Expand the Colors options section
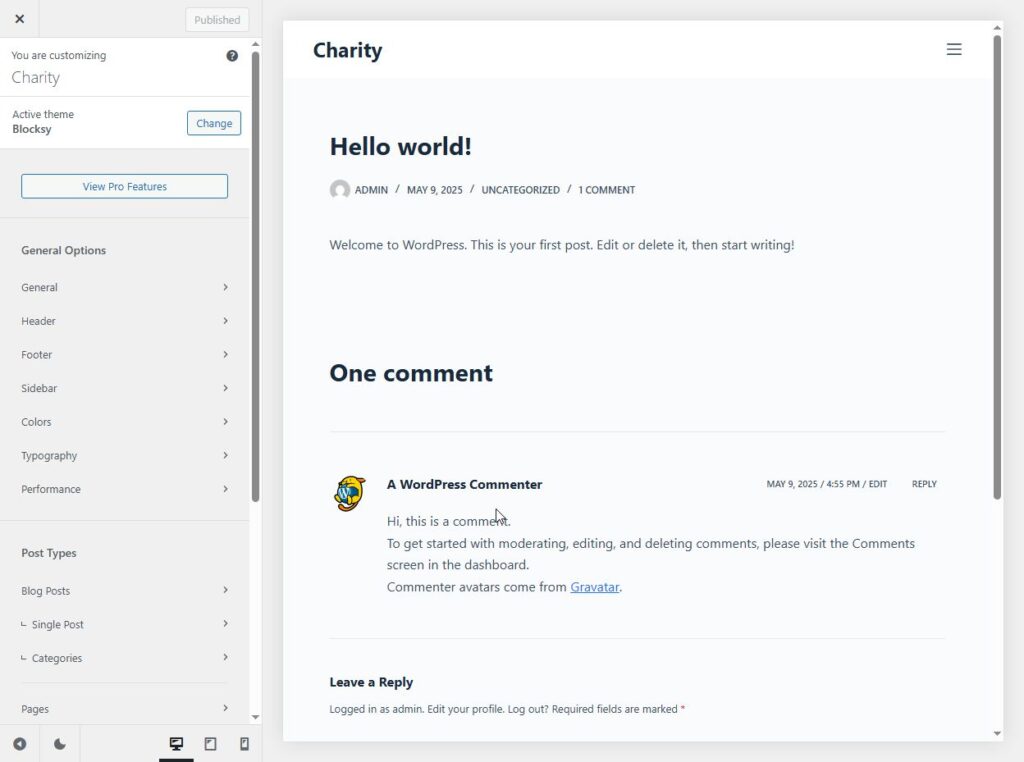 click(125, 422)
